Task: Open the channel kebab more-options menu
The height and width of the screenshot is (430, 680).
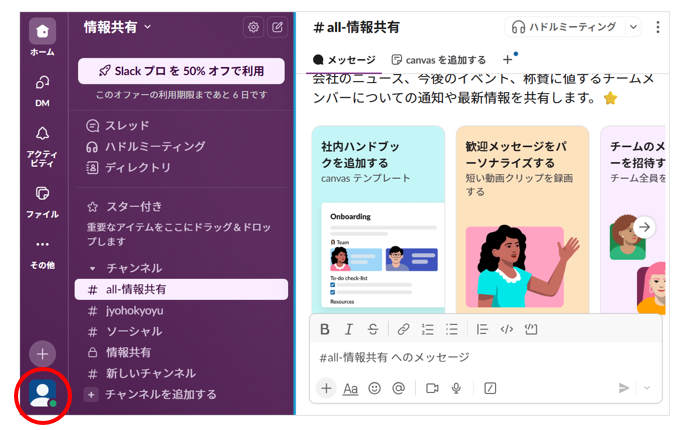Action: pyautogui.click(x=658, y=27)
